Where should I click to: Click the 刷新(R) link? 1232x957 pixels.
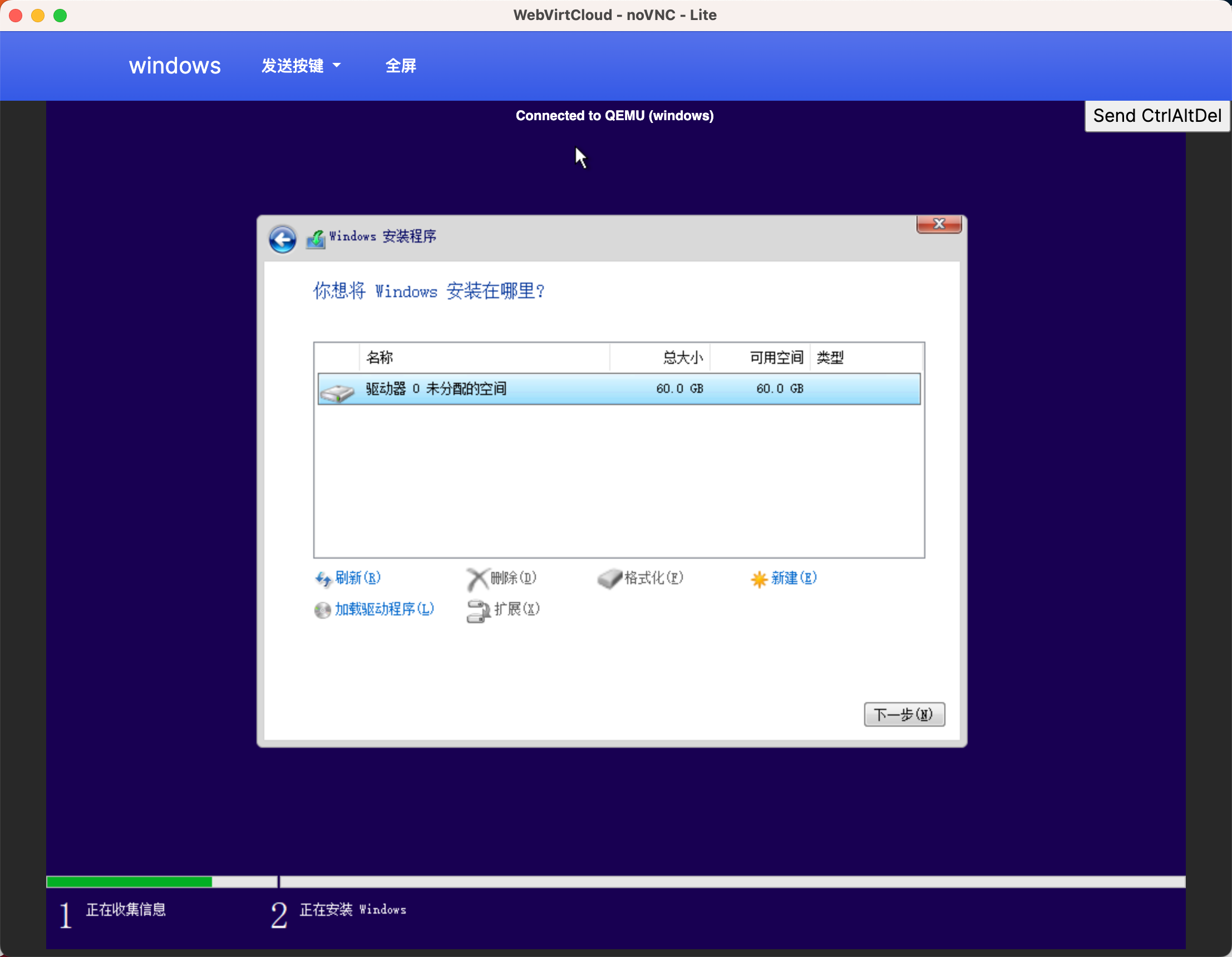coord(358,578)
